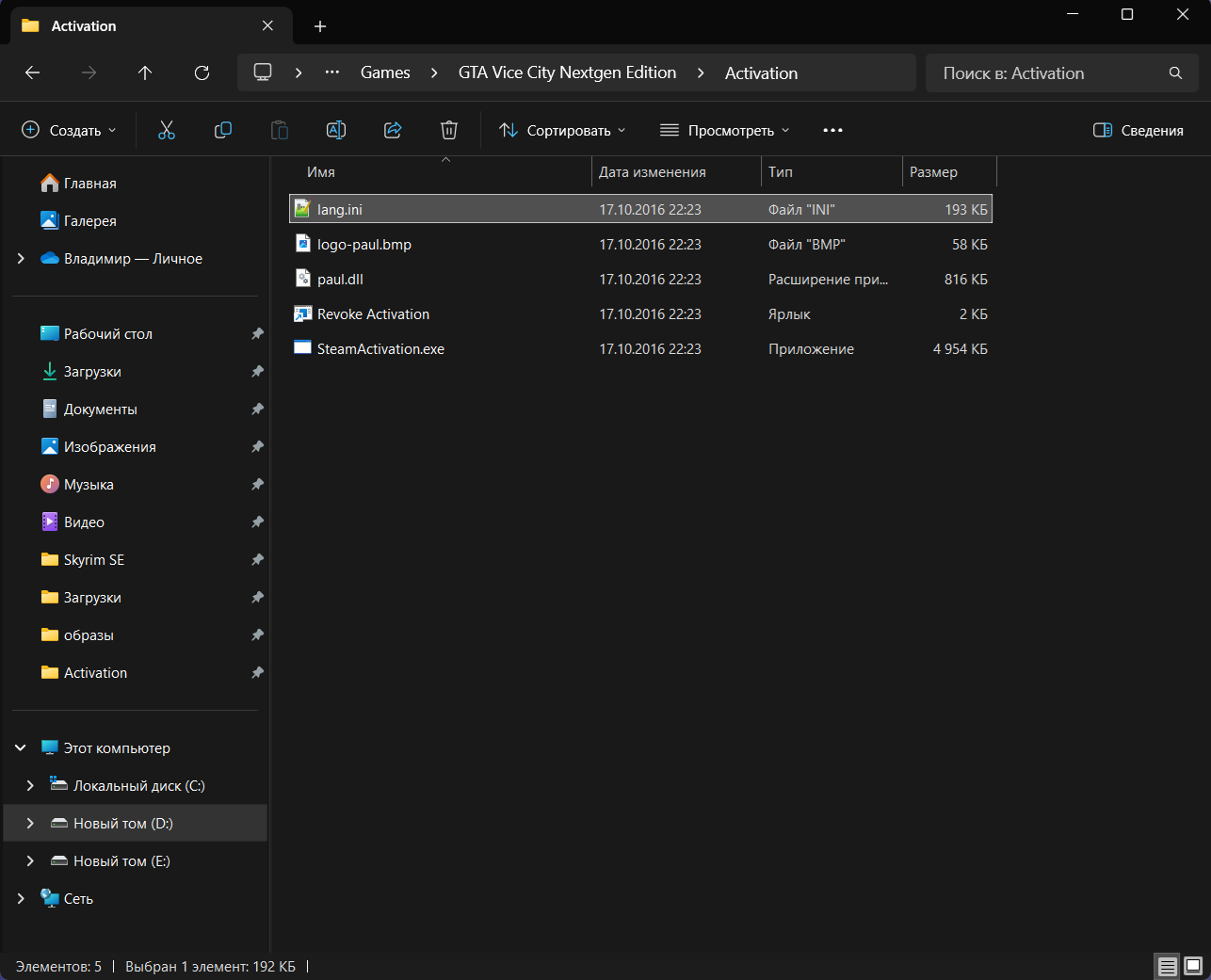Click the Поиск в: Activation search field

click(1062, 72)
